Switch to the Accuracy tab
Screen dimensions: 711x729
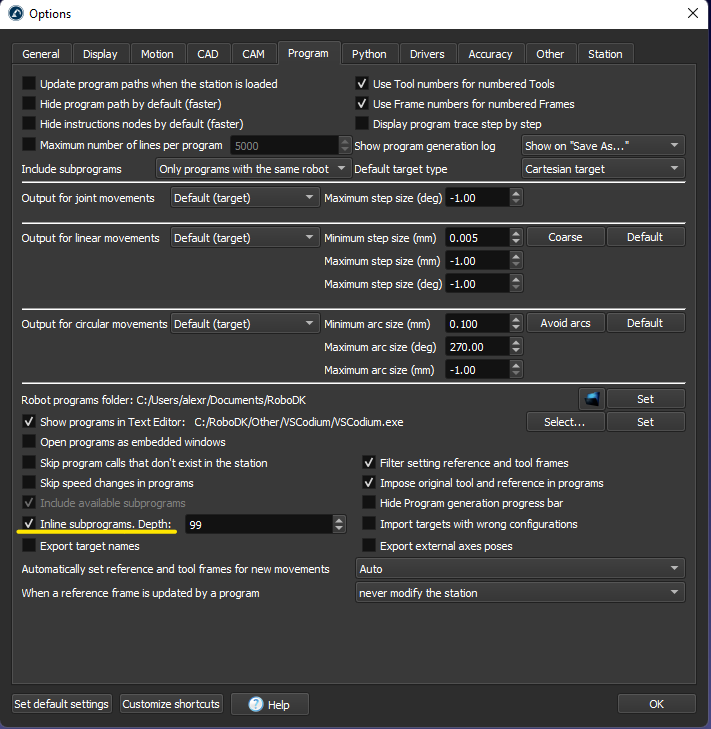pos(490,54)
